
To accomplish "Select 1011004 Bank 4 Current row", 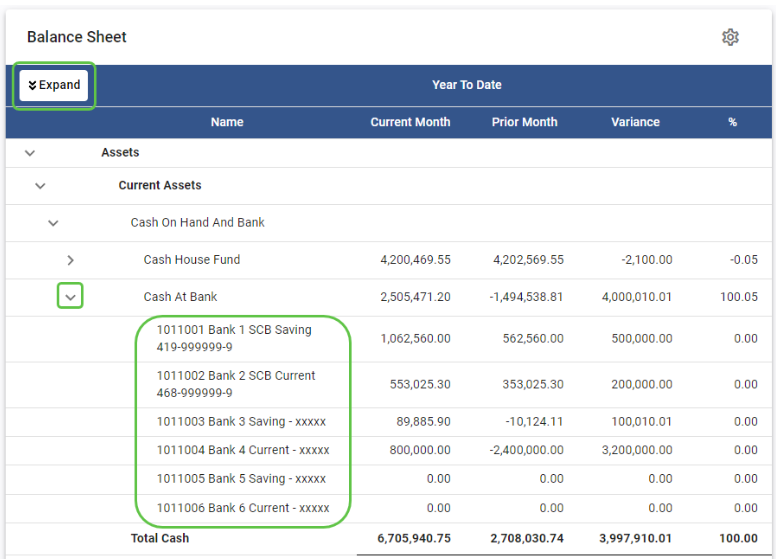I will pyautogui.click(x=243, y=450).
